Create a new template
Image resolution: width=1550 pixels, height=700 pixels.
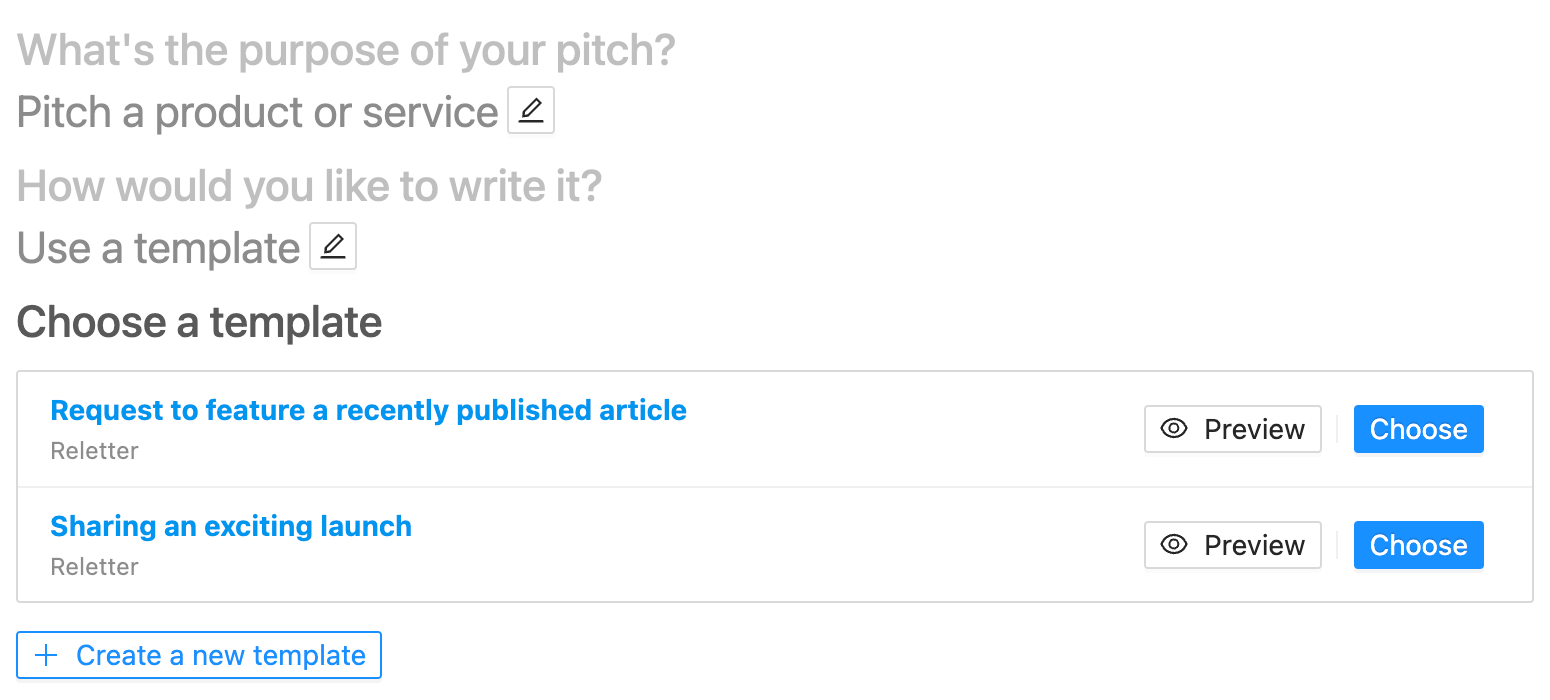[x=199, y=655]
